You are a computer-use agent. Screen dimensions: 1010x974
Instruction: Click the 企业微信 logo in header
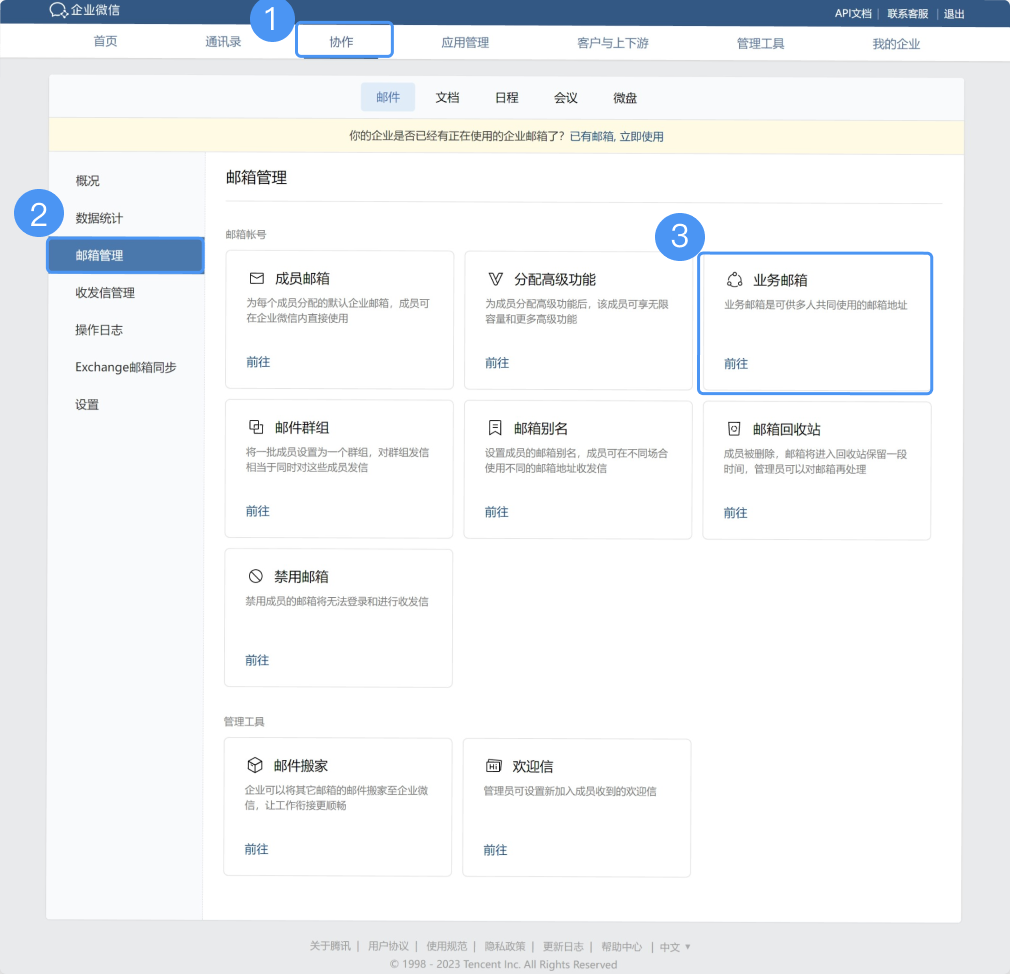point(84,11)
